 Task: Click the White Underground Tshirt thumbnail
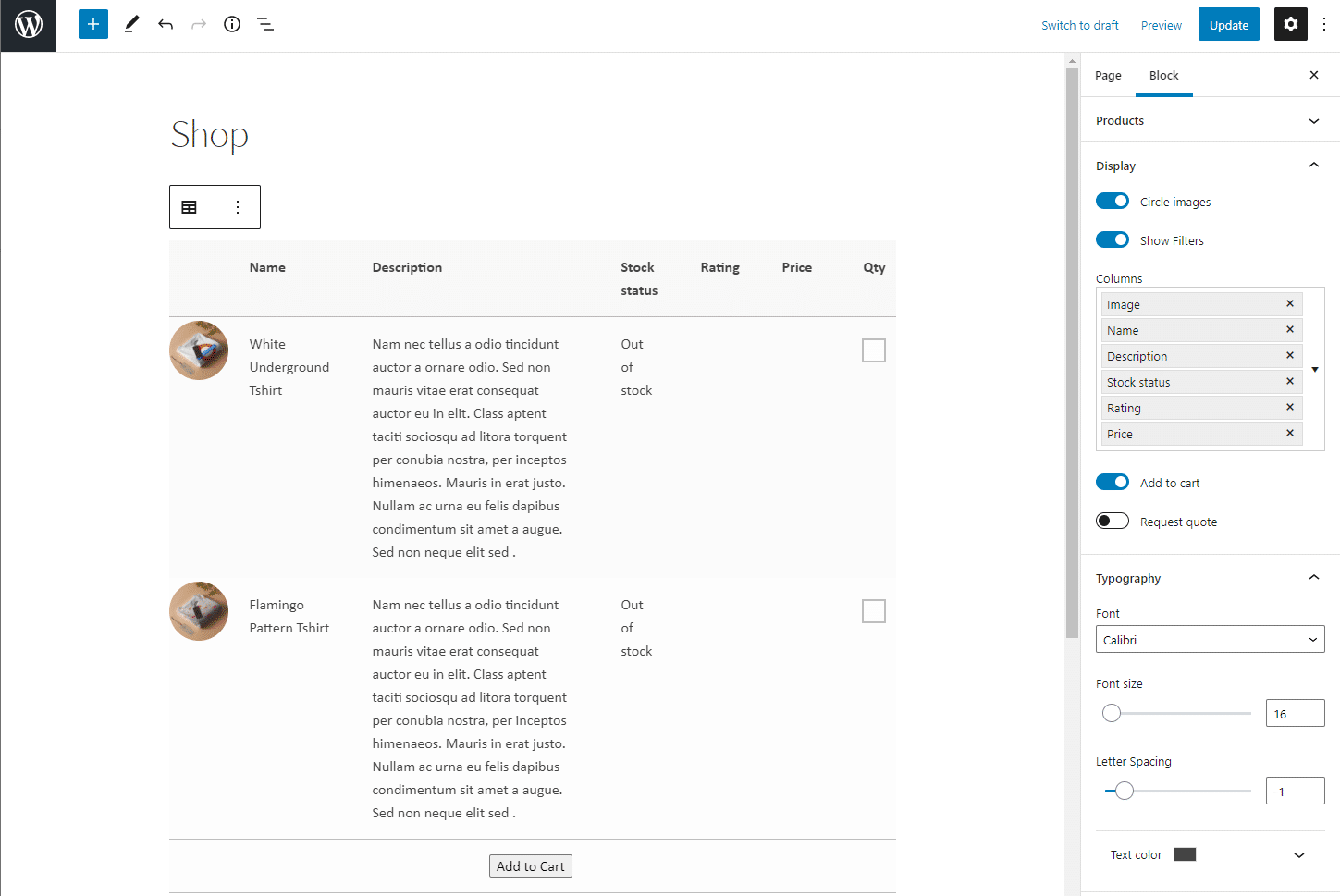199,350
